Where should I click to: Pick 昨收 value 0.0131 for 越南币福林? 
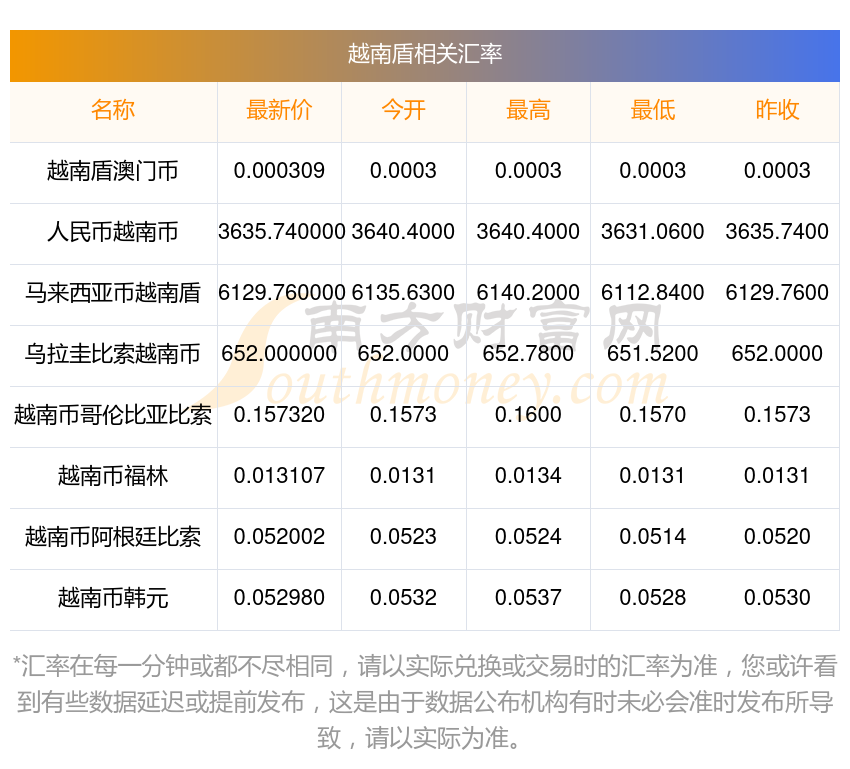coord(777,475)
